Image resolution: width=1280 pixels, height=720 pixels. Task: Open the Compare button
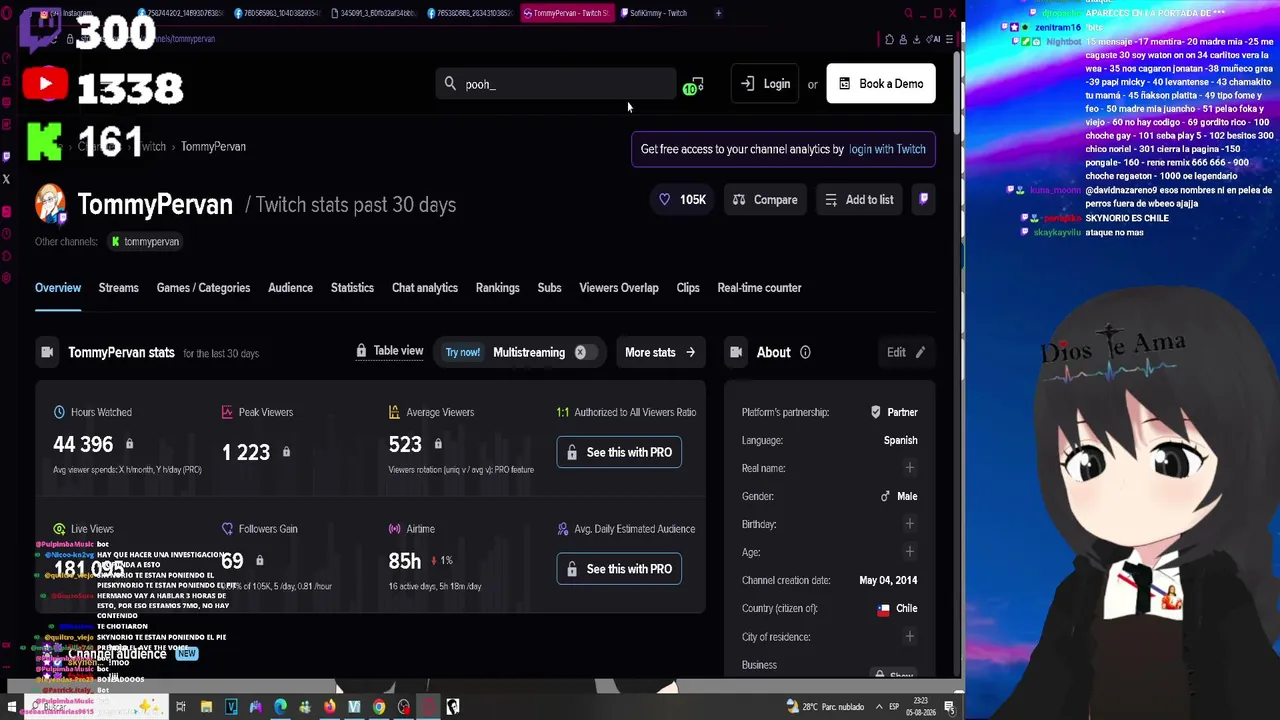click(x=765, y=200)
